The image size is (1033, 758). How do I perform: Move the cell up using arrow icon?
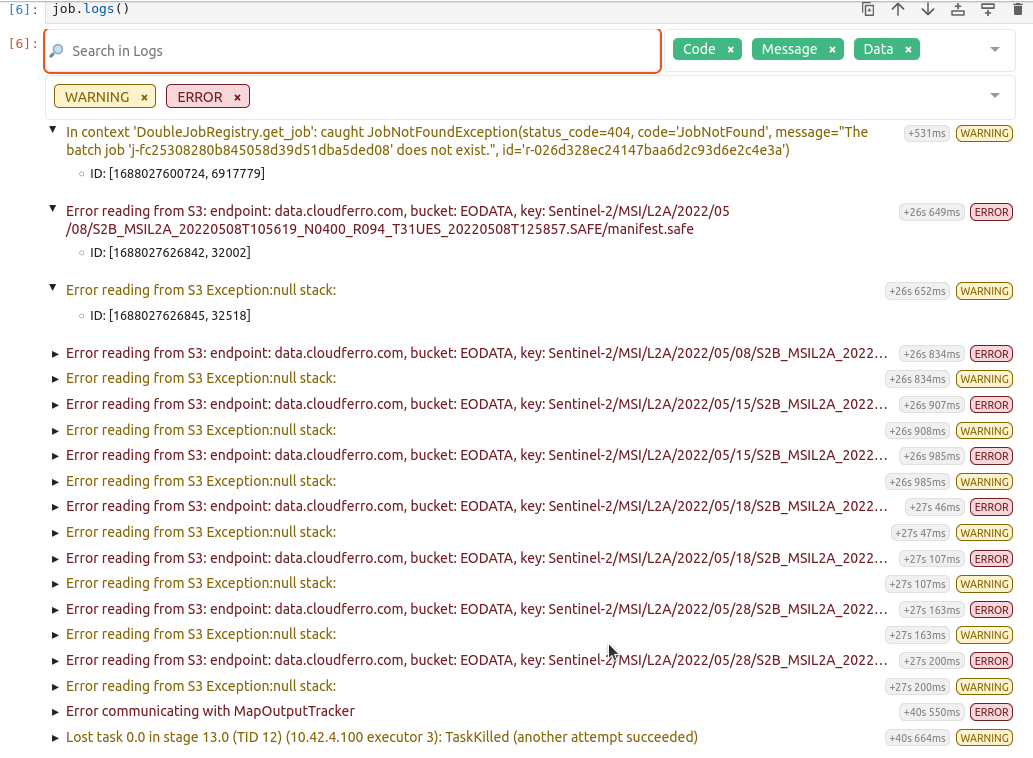[x=898, y=9]
